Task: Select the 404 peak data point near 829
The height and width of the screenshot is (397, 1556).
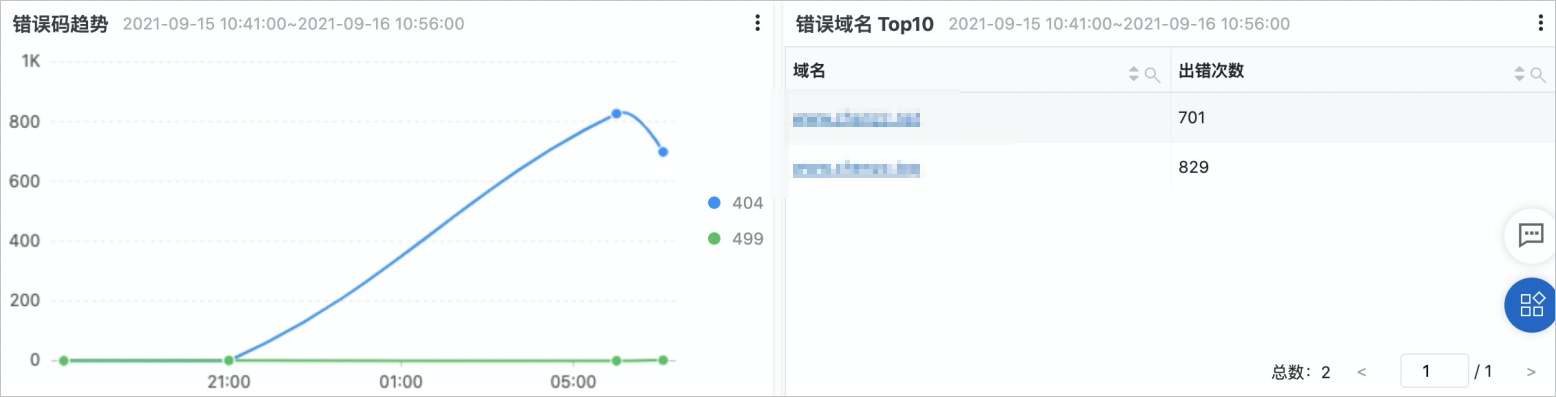Action: click(x=617, y=114)
